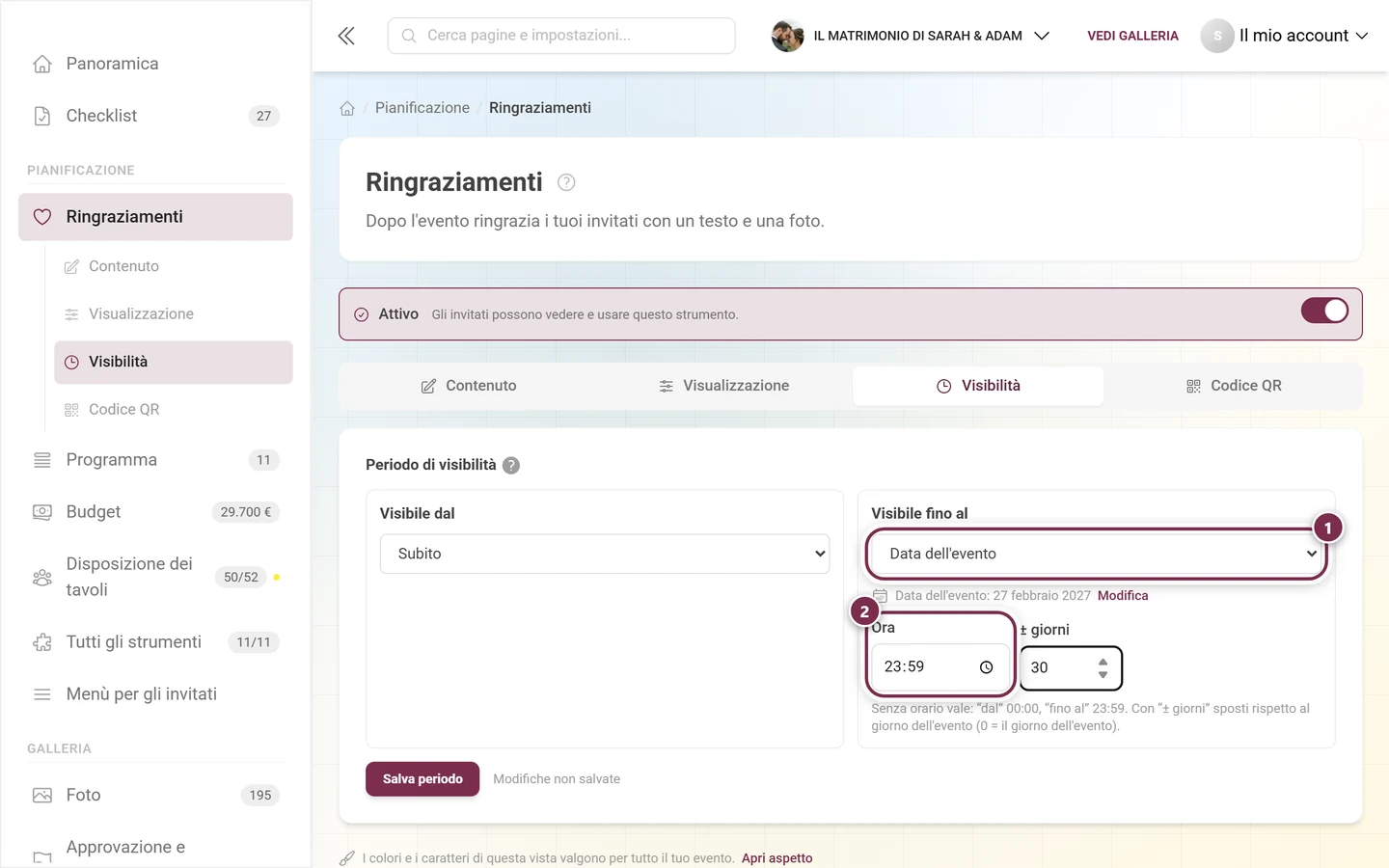Click the help icon beside Periodo di visibilità
1389x868 pixels.
coord(511,465)
